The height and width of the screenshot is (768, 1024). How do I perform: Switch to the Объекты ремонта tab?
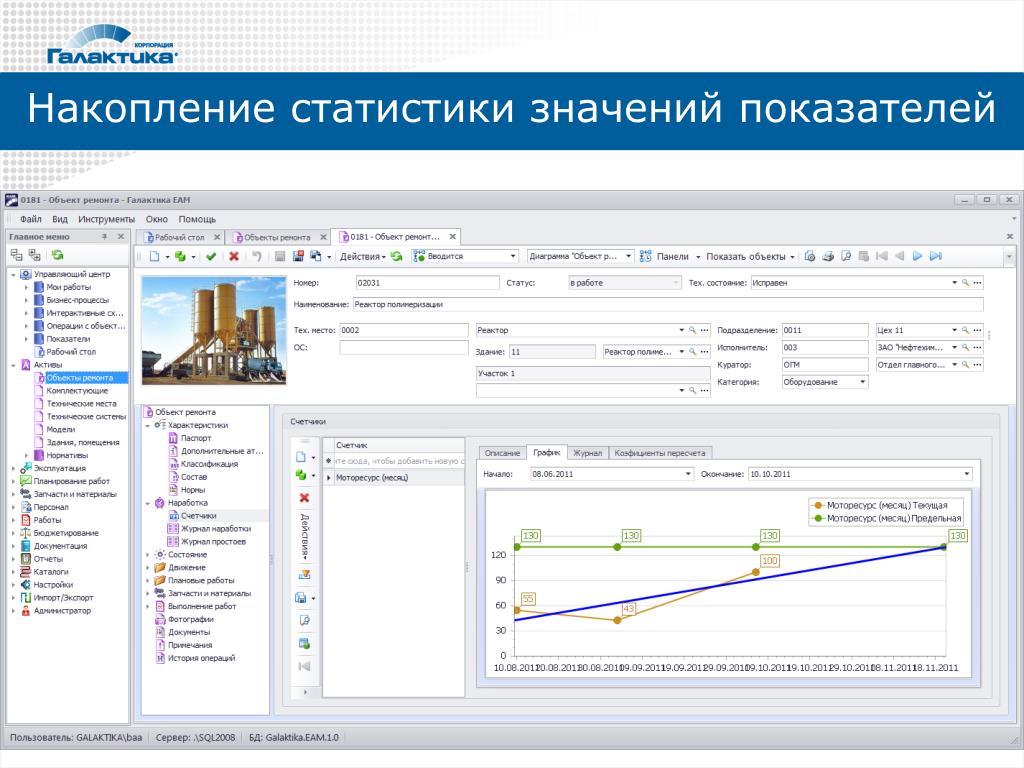coord(277,237)
